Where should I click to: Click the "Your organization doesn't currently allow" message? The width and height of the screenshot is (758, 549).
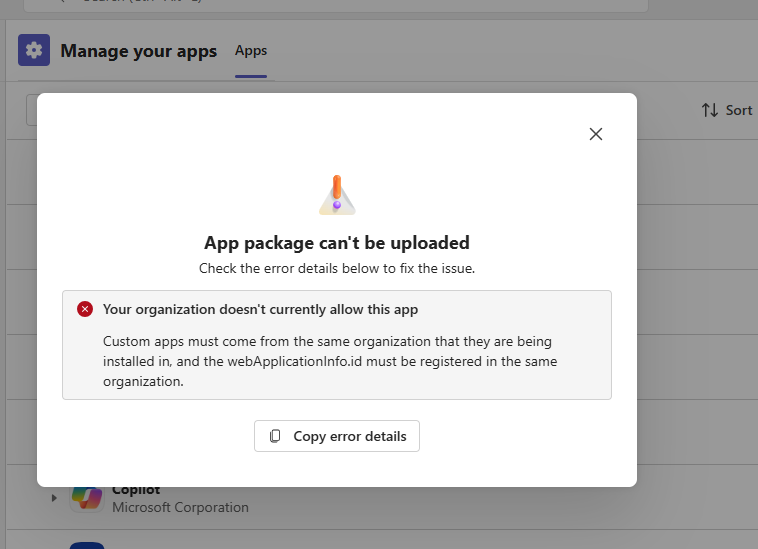[x=261, y=309]
